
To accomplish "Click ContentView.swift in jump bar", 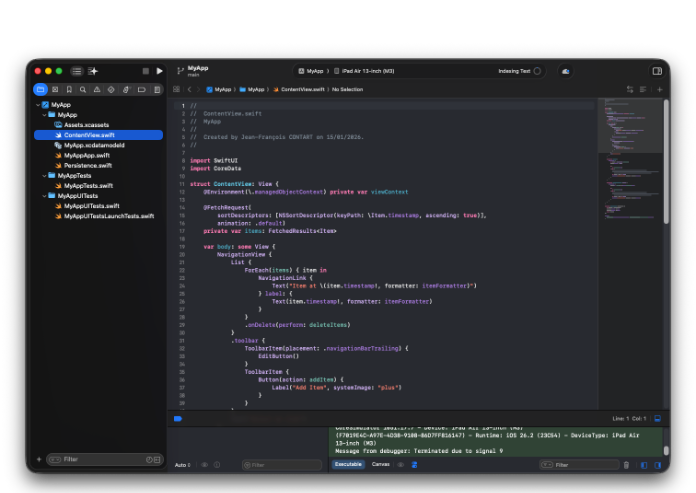I will click(299, 89).
